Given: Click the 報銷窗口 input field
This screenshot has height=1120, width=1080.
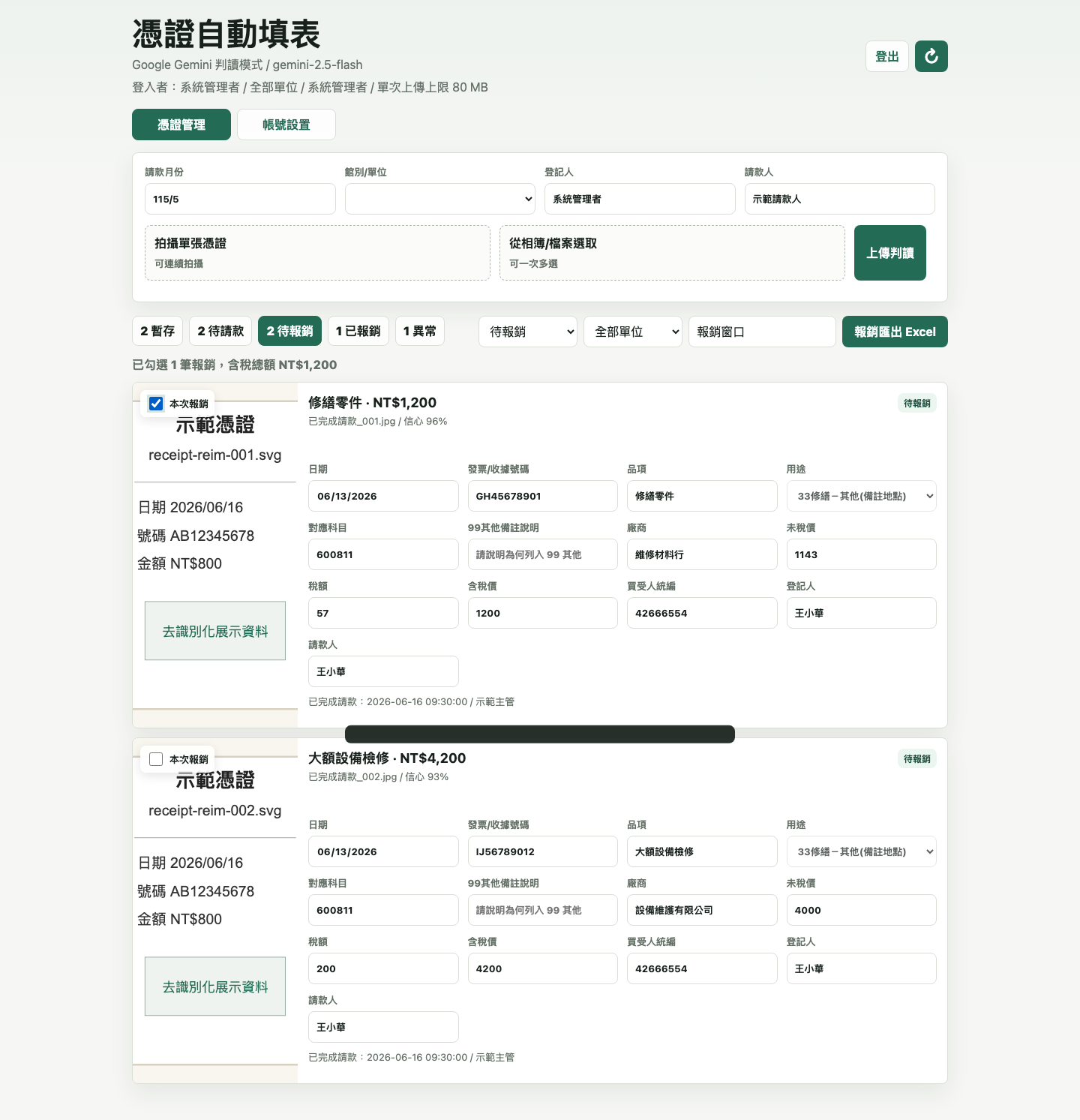Looking at the screenshot, I should [762, 332].
